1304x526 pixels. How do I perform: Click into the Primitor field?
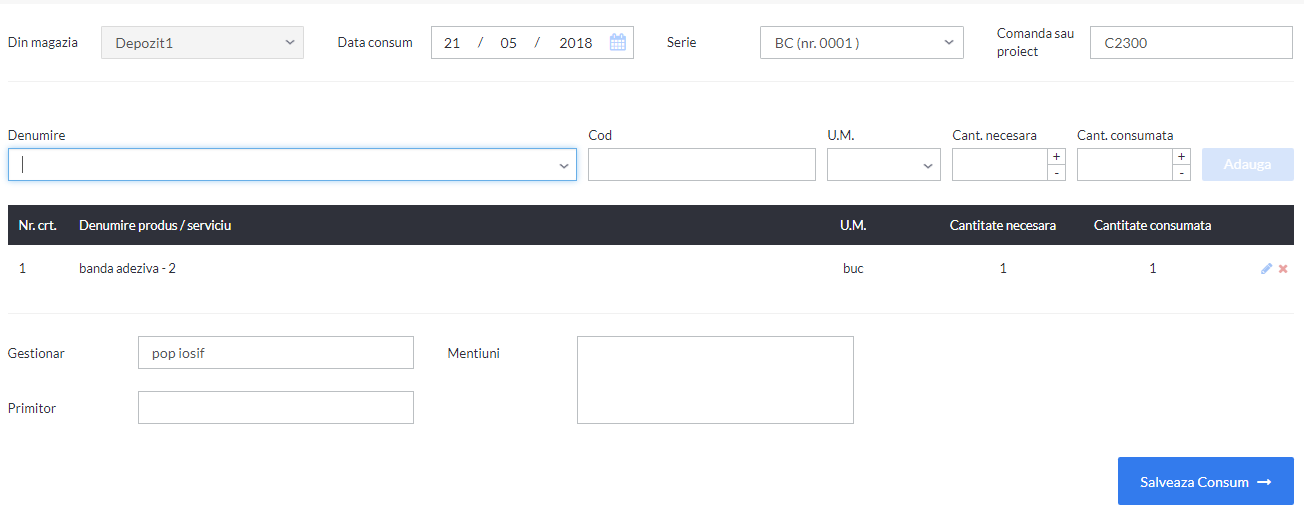[x=276, y=407]
